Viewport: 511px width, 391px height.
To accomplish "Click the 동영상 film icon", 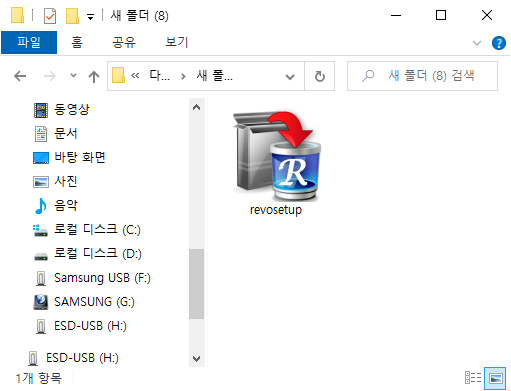I will 41,110.
